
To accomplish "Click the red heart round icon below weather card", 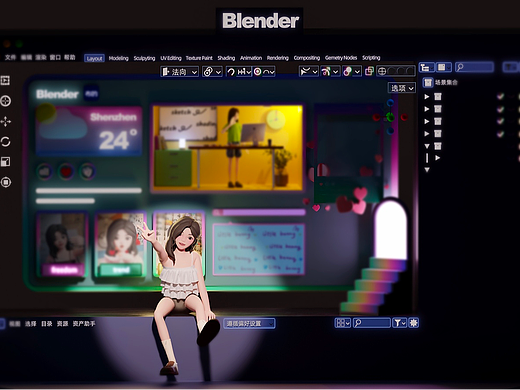I will click(x=66, y=172).
